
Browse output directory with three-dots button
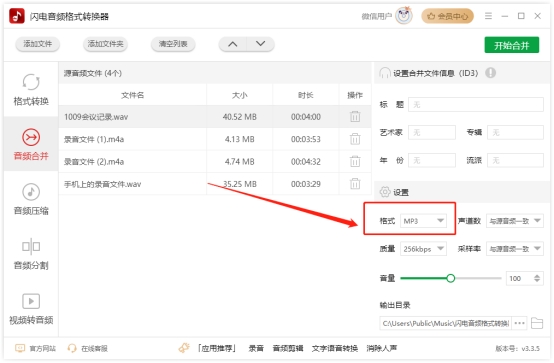tap(519, 323)
